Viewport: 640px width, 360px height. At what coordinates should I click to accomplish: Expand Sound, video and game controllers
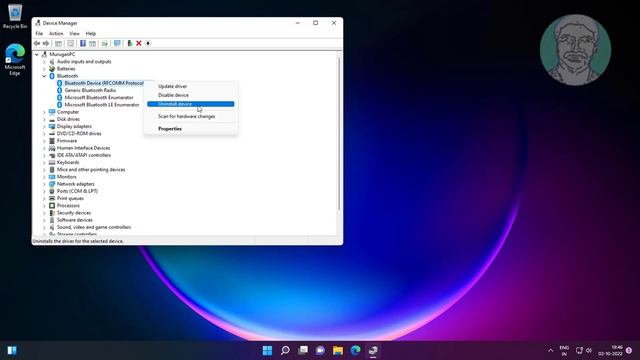[x=44, y=227]
